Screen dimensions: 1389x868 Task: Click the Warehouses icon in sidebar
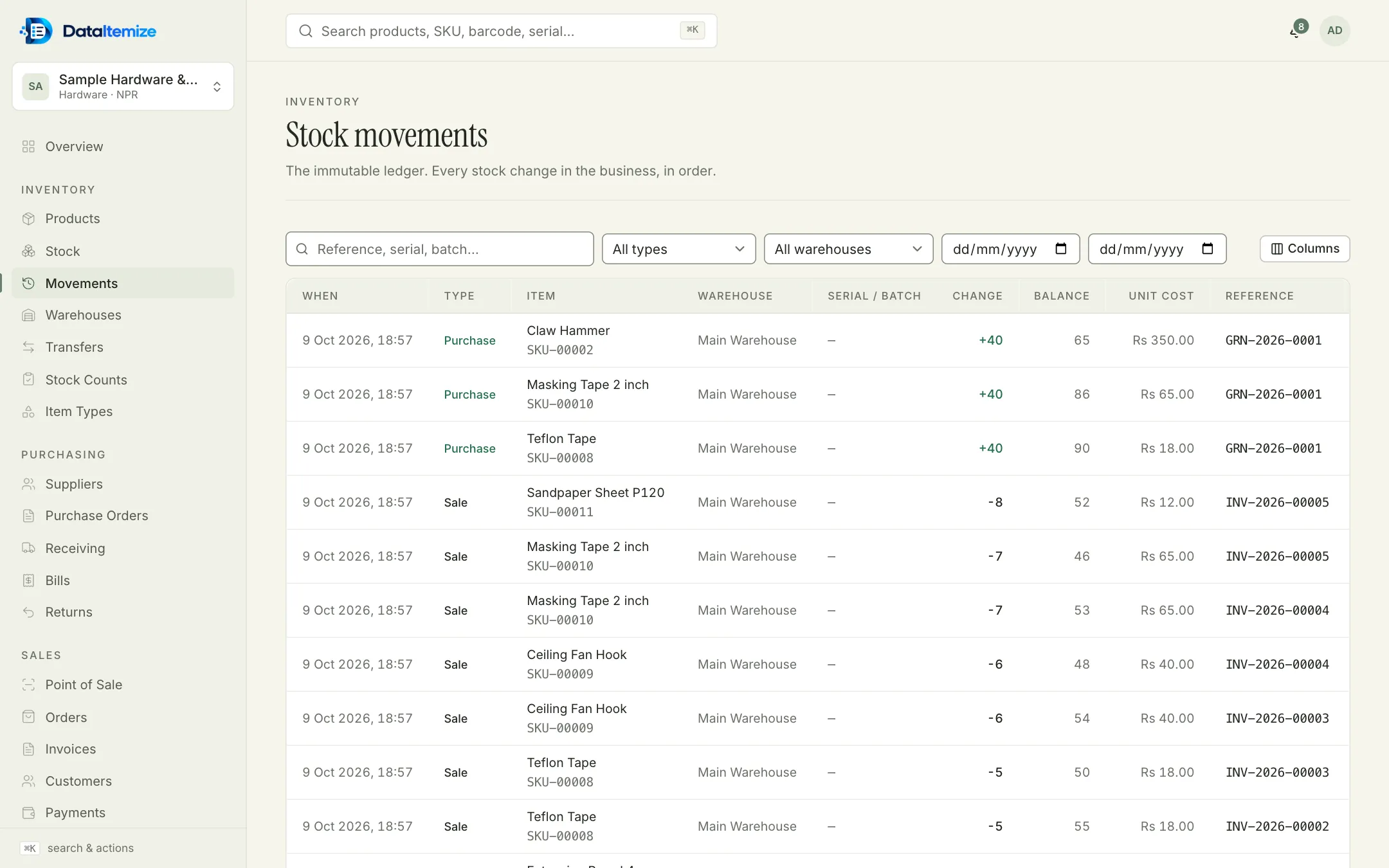click(x=28, y=315)
